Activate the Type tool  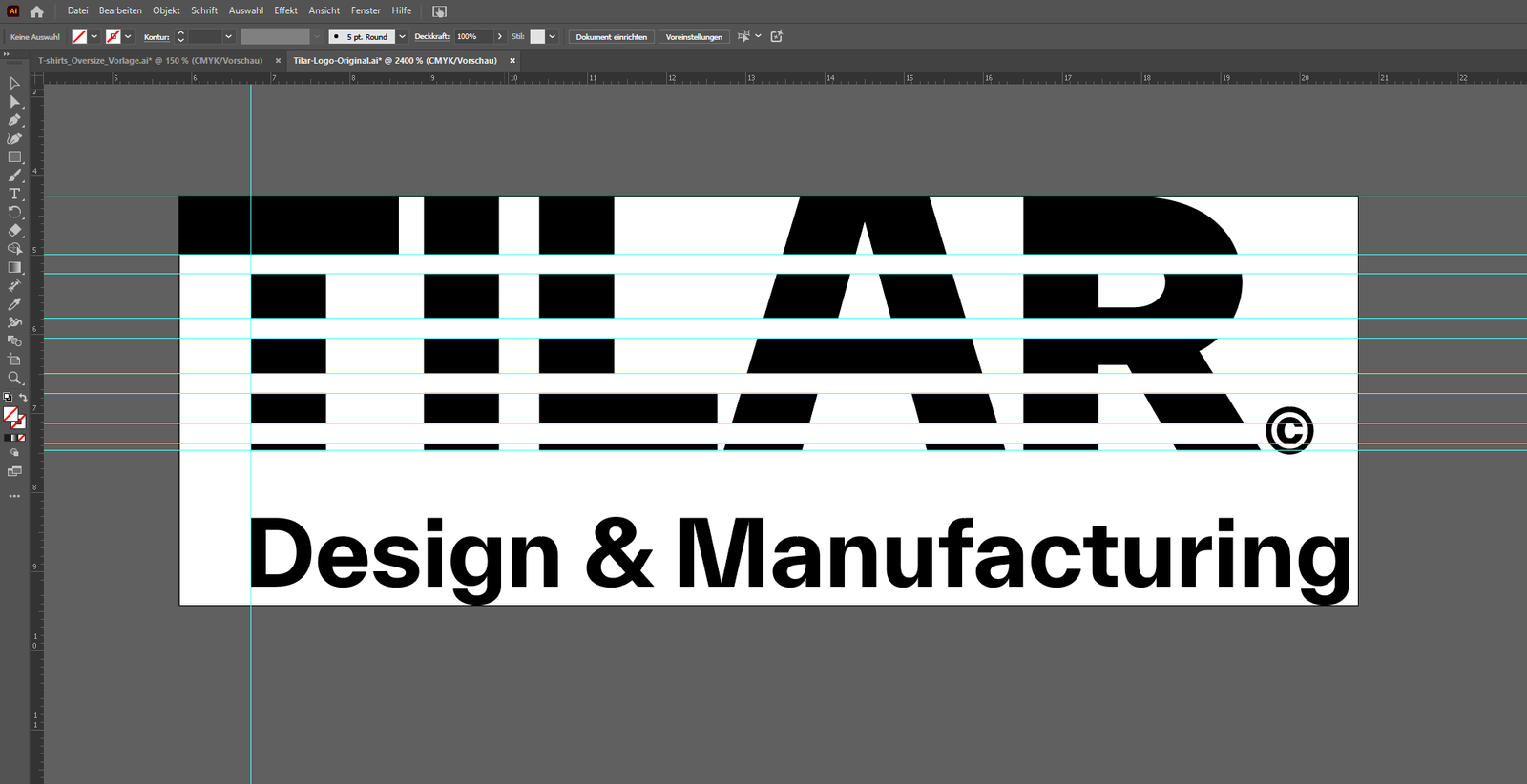[x=14, y=194]
